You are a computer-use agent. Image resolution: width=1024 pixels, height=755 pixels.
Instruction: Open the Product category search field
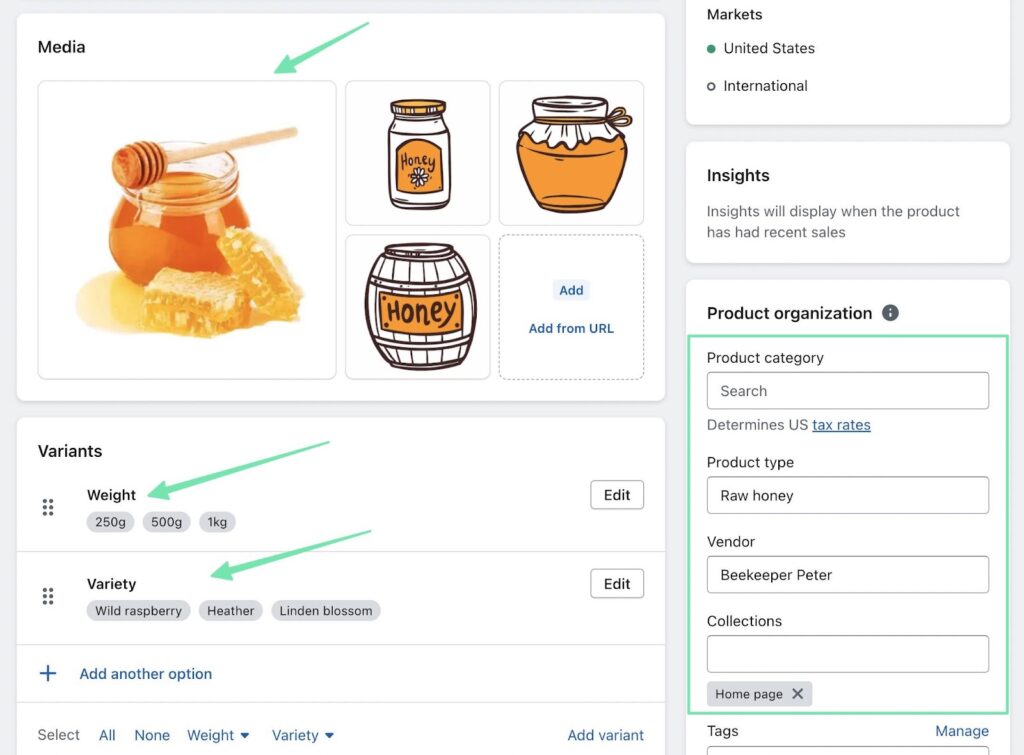click(847, 391)
